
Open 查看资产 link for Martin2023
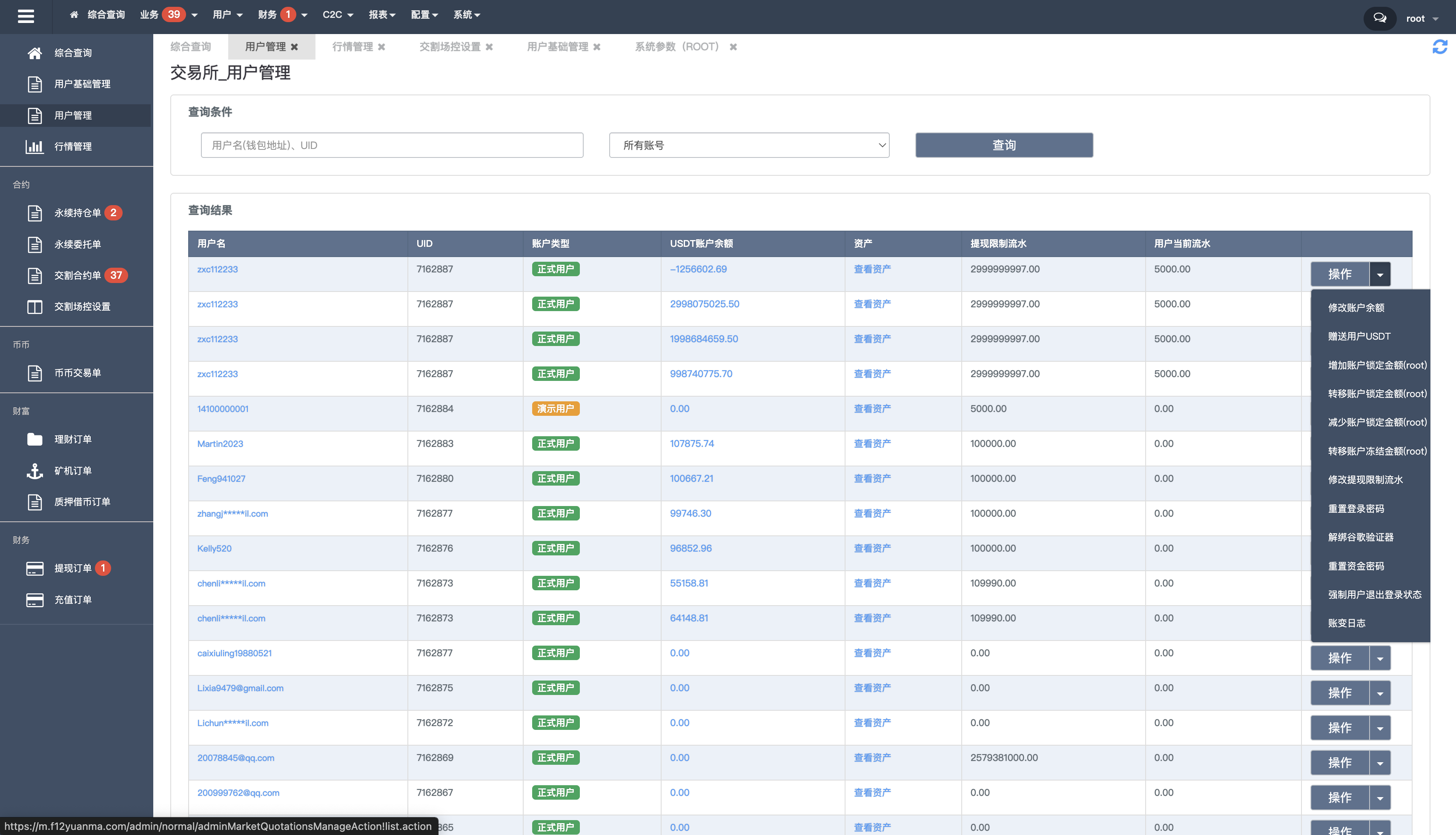point(872,444)
